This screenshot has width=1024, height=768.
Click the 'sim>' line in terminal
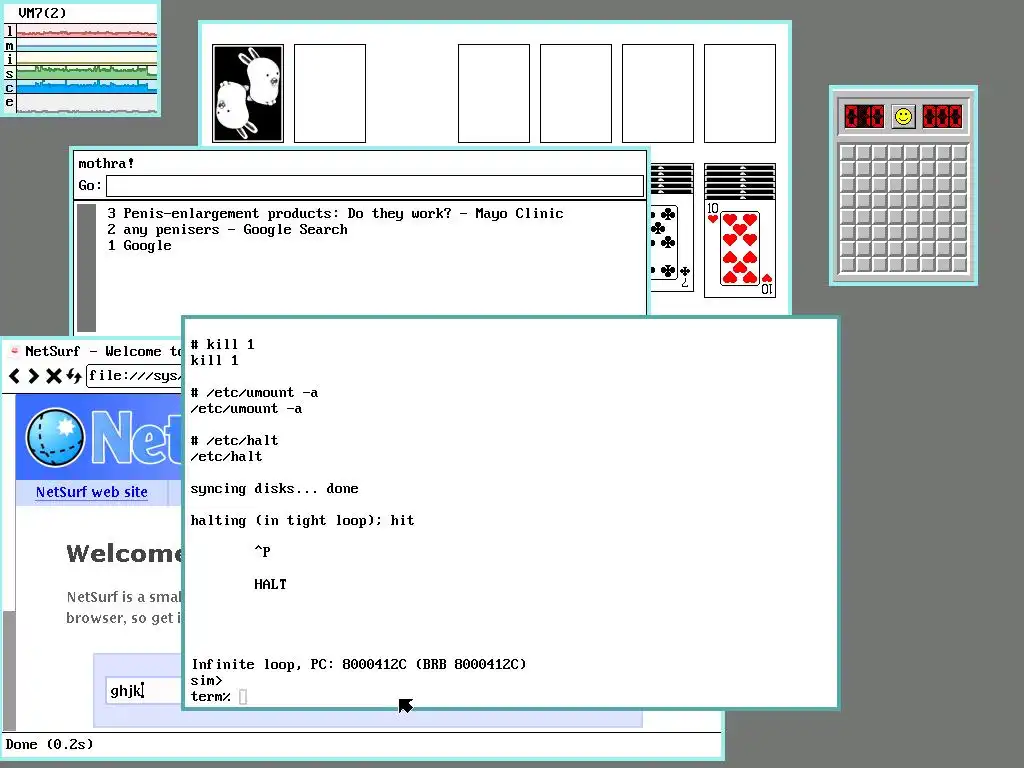tap(206, 680)
